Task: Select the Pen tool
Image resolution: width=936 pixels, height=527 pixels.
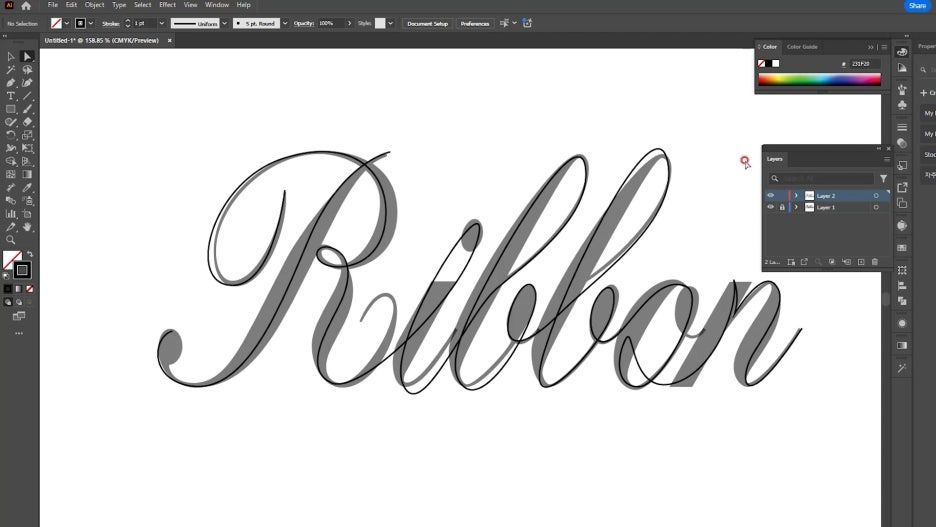Action: [11, 83]
